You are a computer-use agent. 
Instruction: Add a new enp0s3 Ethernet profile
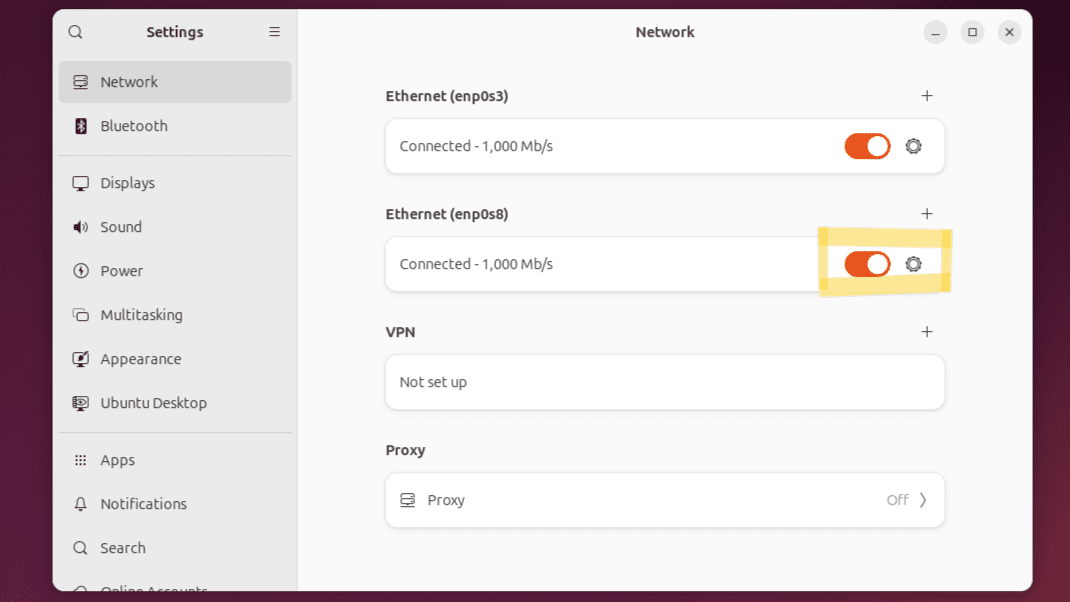tap(927, 96)
